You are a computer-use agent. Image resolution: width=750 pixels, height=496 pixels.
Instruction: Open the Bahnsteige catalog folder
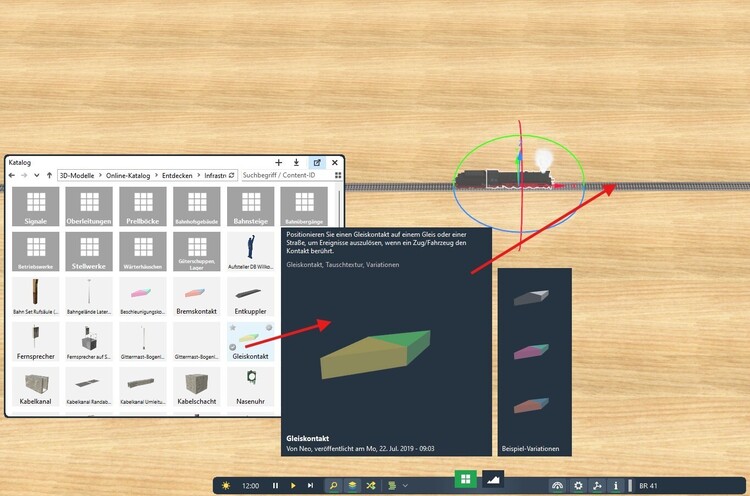coord(251,206)
